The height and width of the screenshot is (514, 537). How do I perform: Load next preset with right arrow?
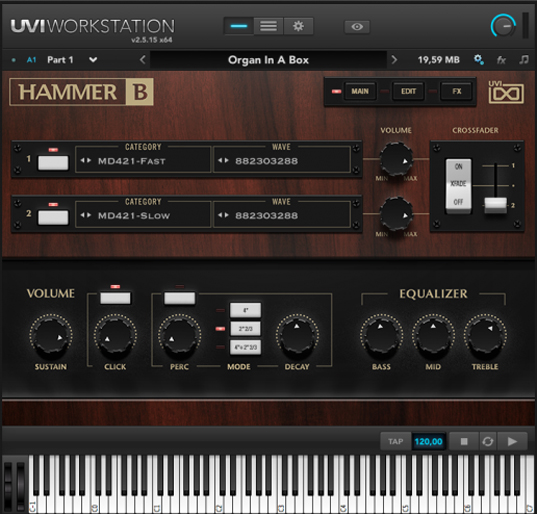click(x=394, y=60)
